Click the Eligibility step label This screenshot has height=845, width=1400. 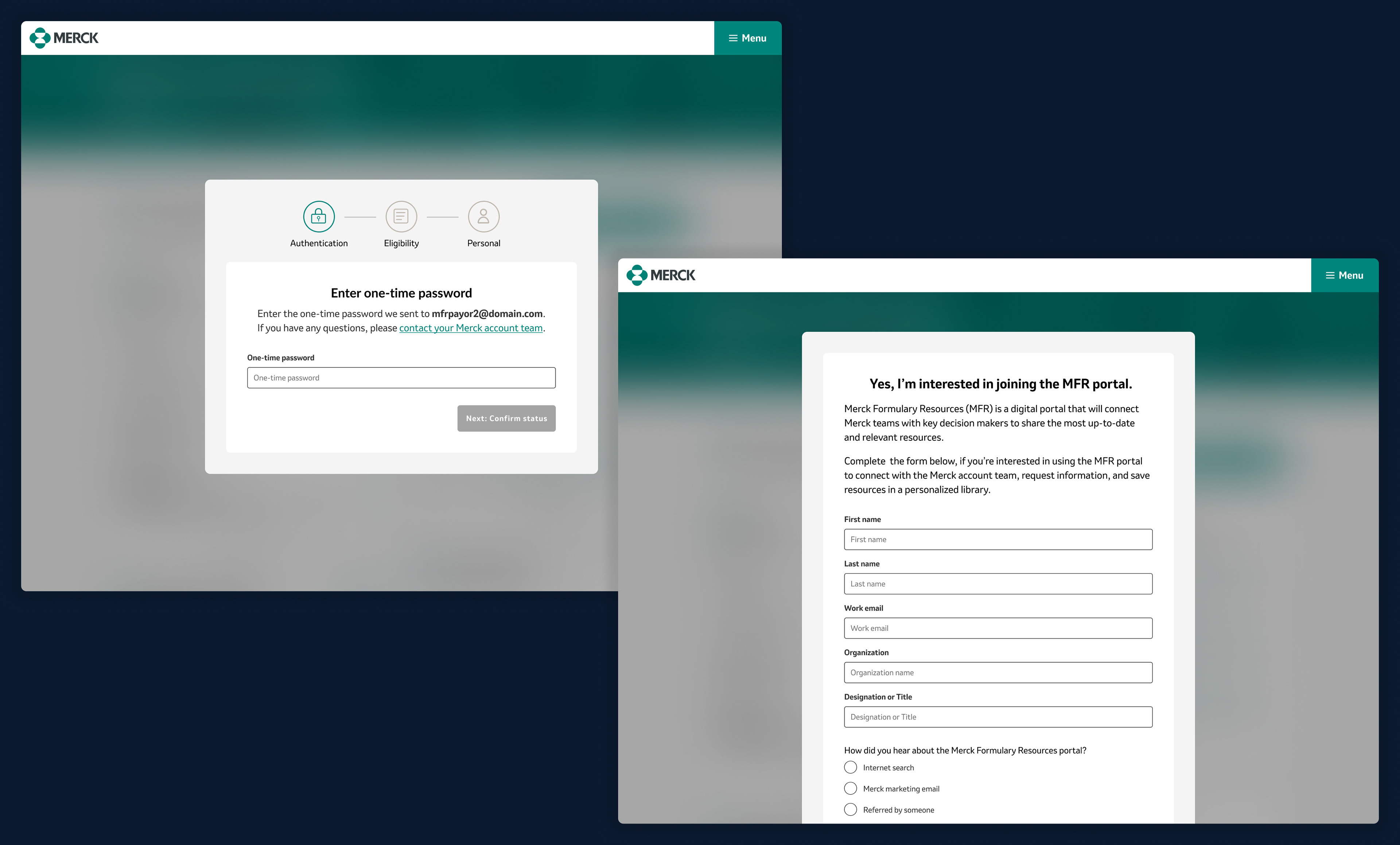click(401, 243)
